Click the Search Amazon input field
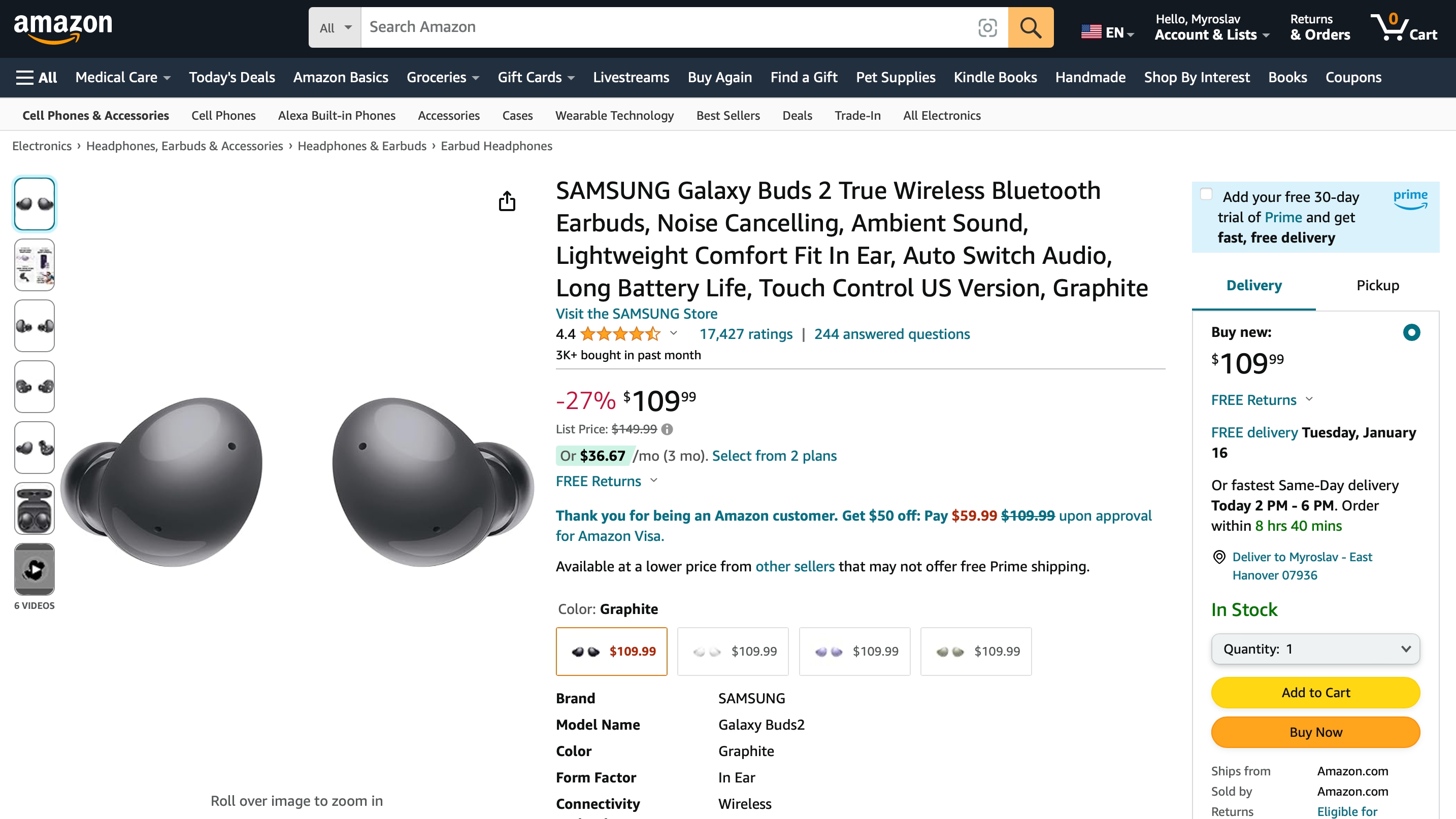Screen dimensions: 1456x819 pyautogui.click(x=667, y=27)
